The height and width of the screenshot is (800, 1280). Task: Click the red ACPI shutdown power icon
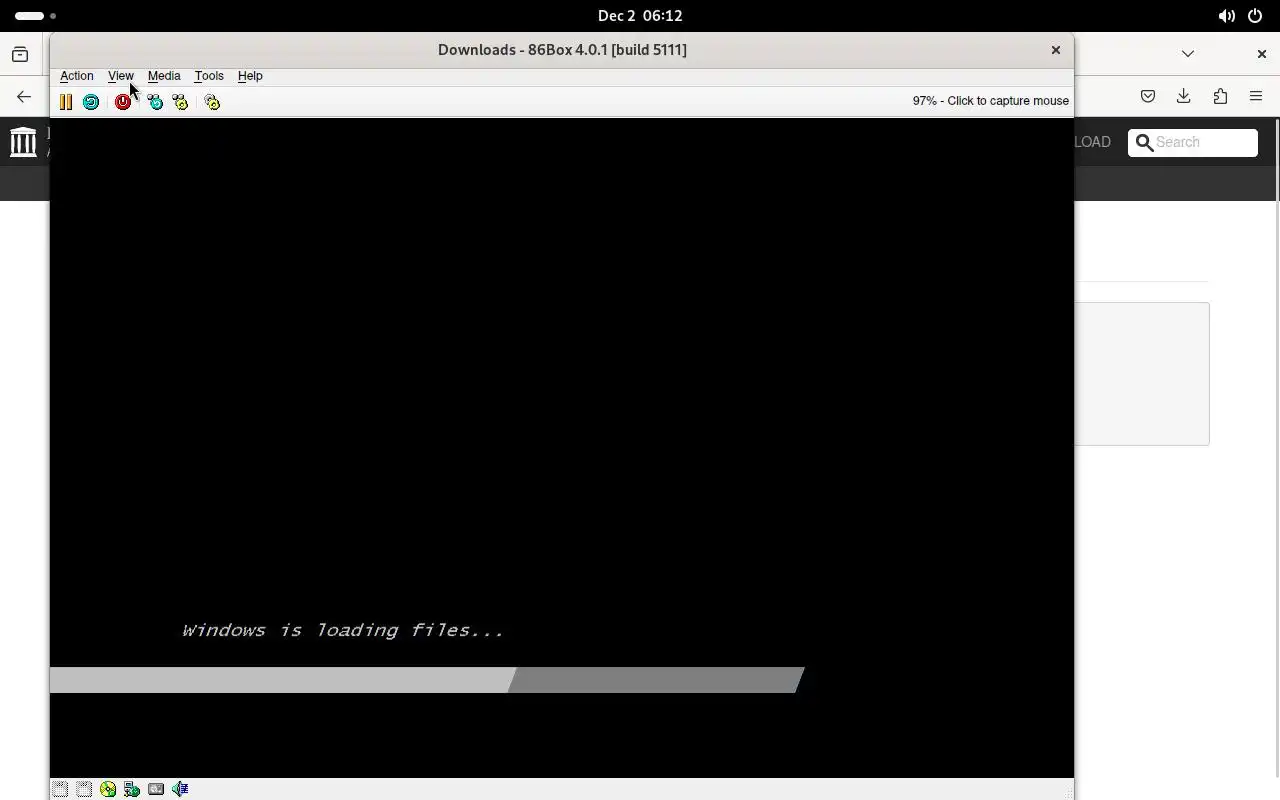[x=123, y=102]
